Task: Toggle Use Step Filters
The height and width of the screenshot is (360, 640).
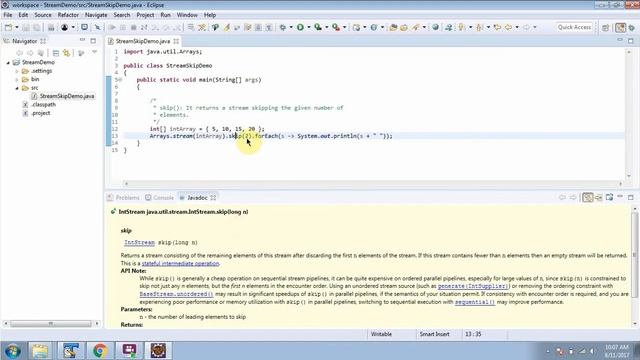Action: tap(202, 27)
